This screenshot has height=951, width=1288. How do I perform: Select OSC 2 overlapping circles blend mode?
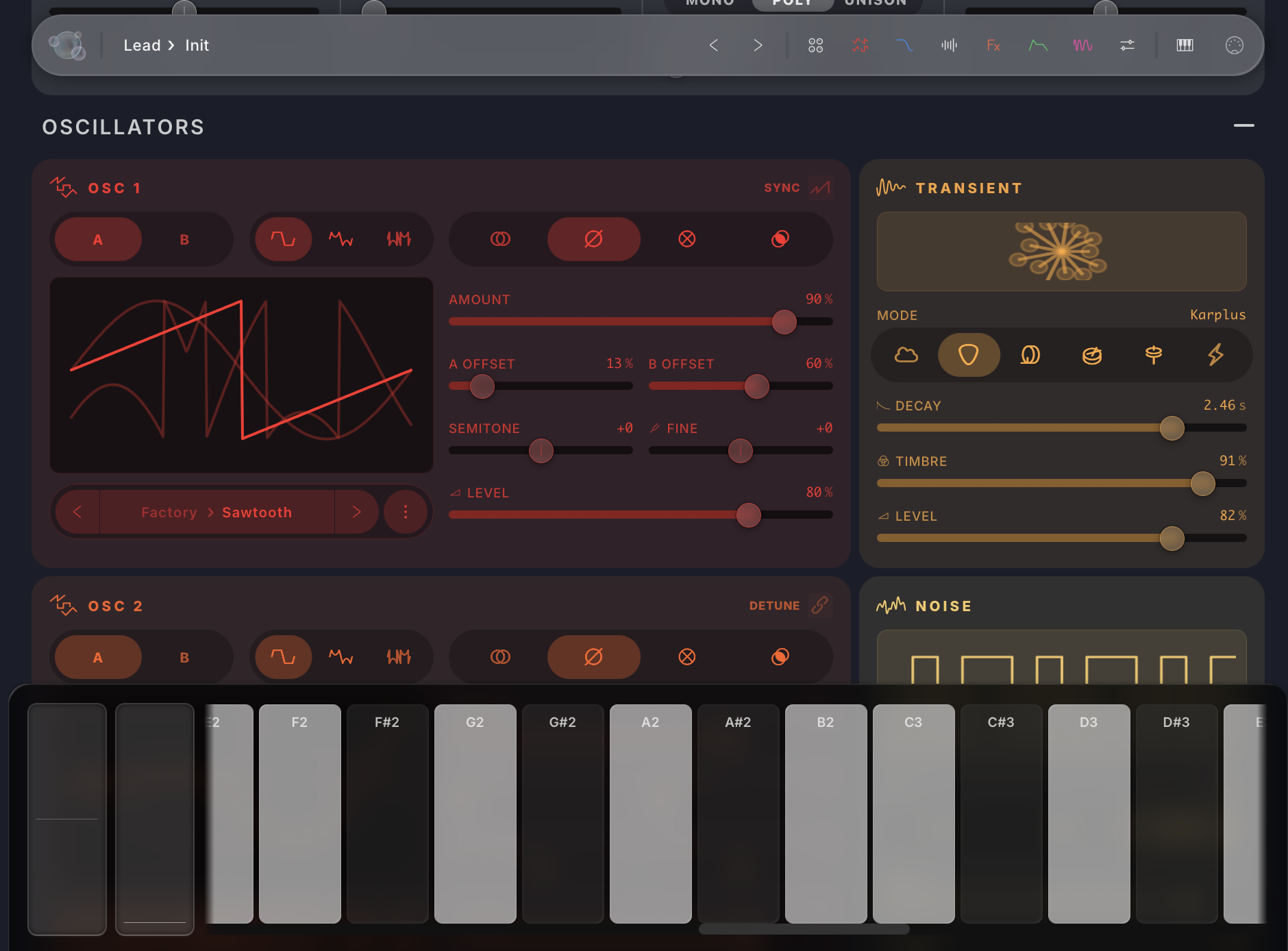click(x=500, y=657)
